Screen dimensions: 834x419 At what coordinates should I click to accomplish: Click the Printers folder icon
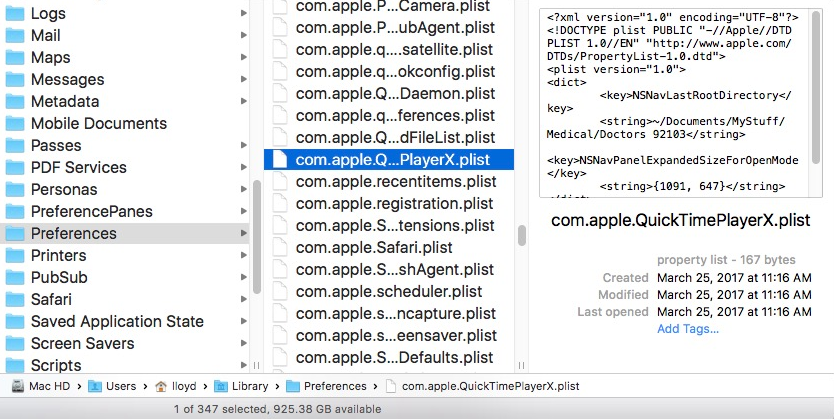coord(14,255)
